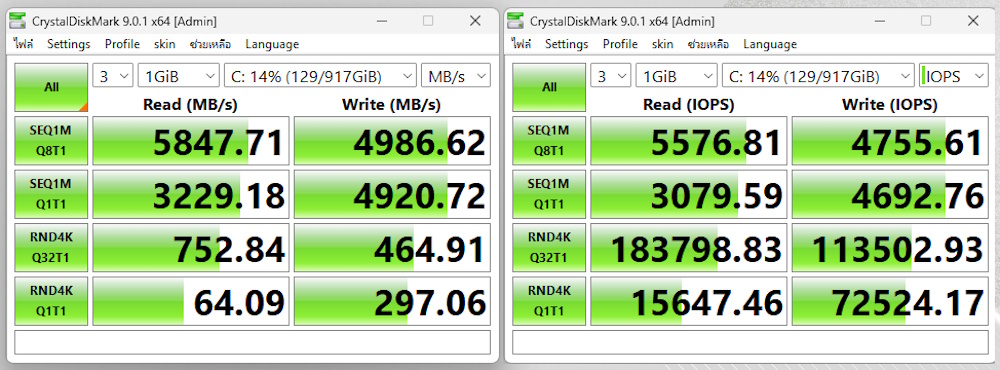Run All tests in left window
This screenshot has height=370, width=1000.
click(x=51, y=87)
